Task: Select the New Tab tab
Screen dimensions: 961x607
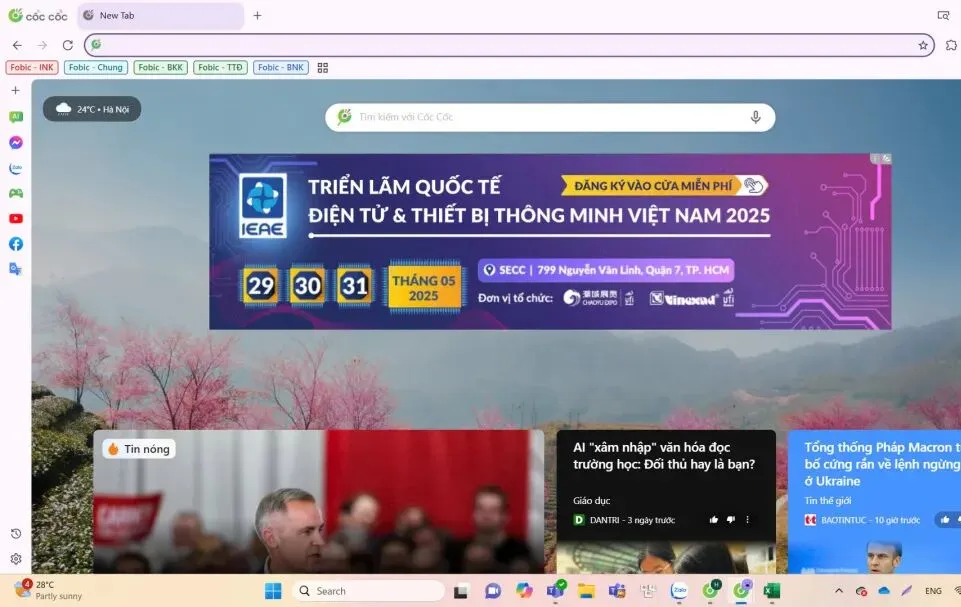Action: point(161,15)
